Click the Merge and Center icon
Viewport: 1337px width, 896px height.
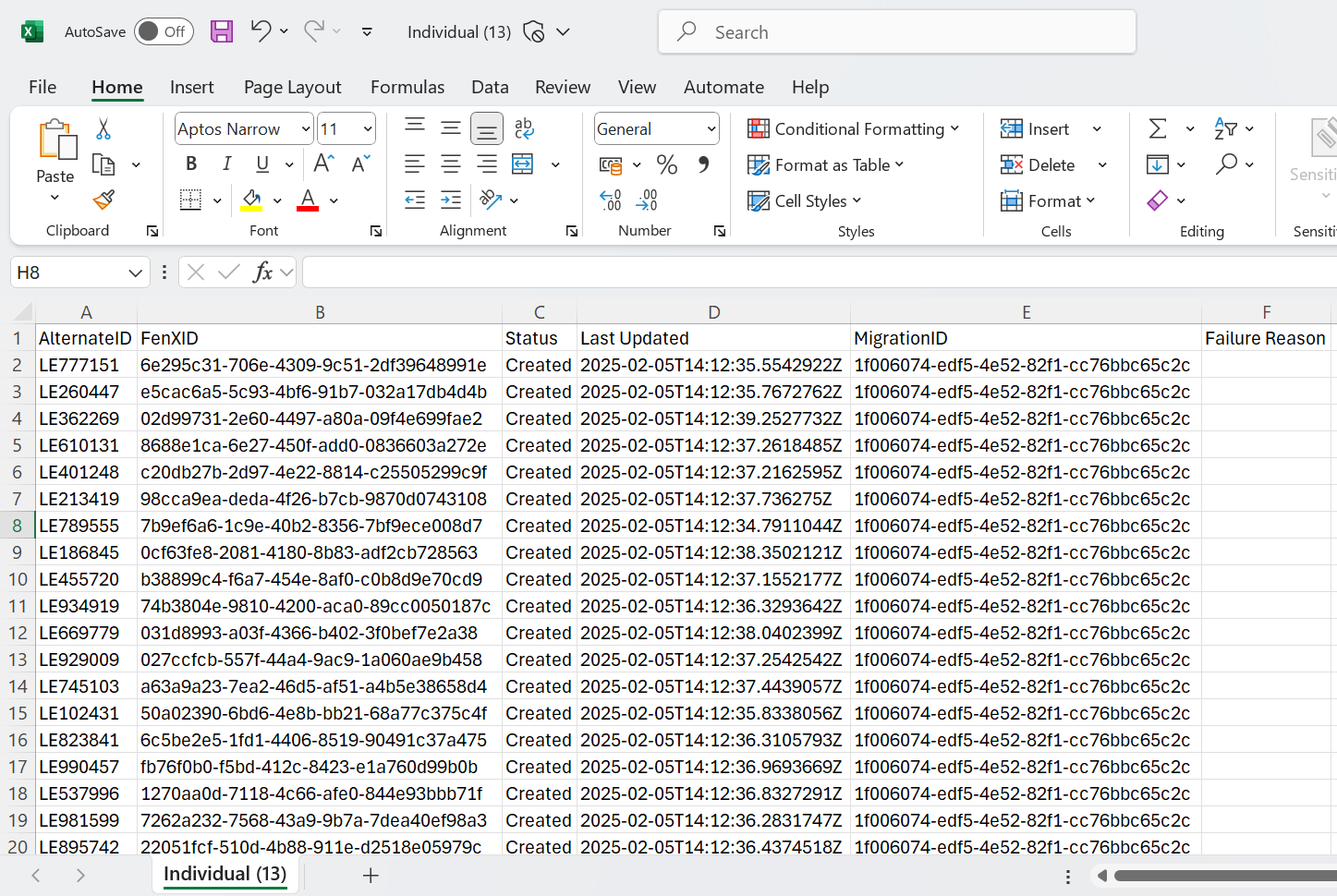pyautogui.click(x=523, y=164)
